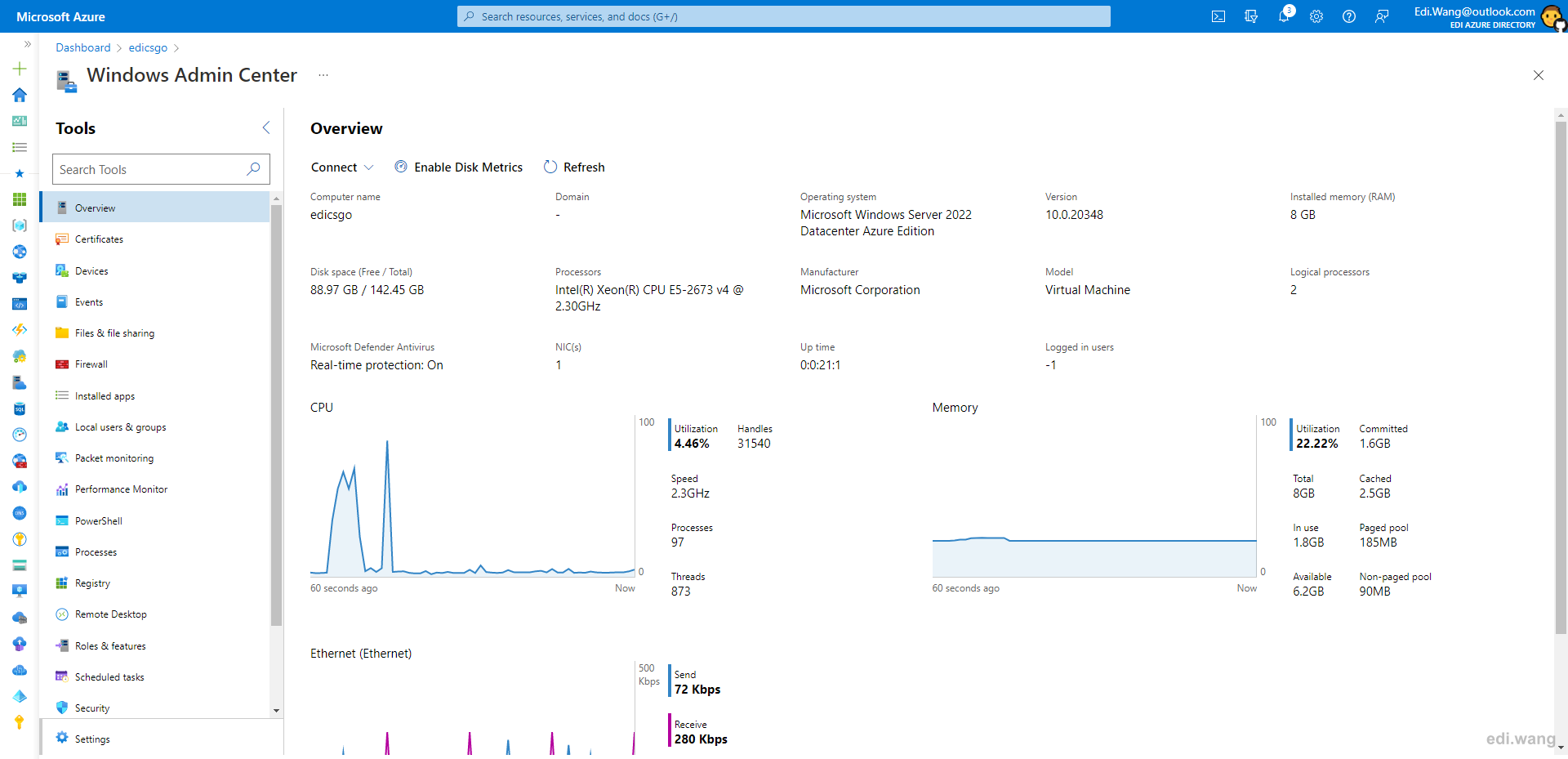Open Scheduled tasks tool

pos(155,677)
